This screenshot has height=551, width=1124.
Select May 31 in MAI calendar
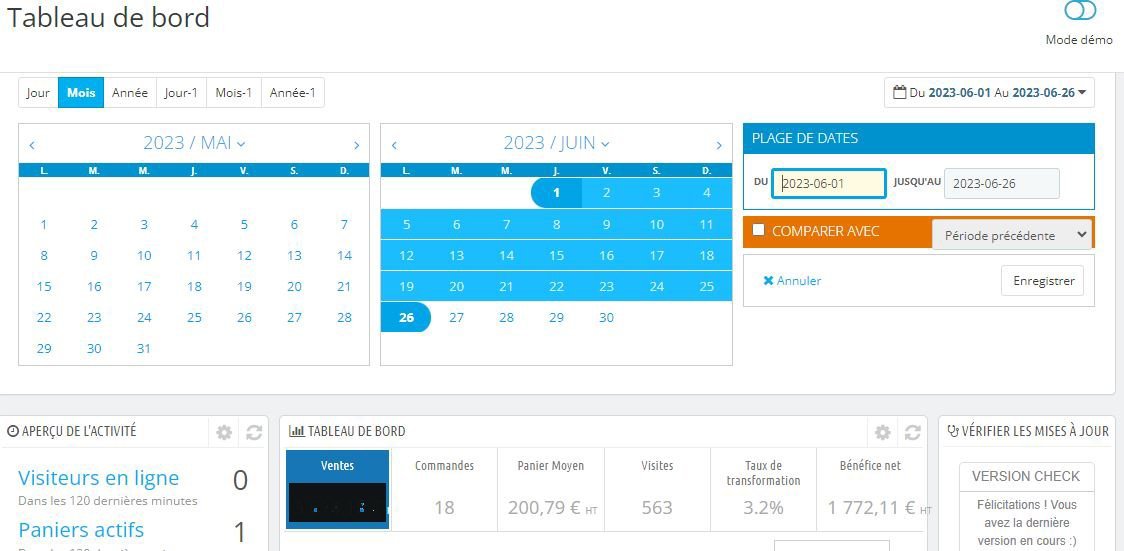coord(144,348)
